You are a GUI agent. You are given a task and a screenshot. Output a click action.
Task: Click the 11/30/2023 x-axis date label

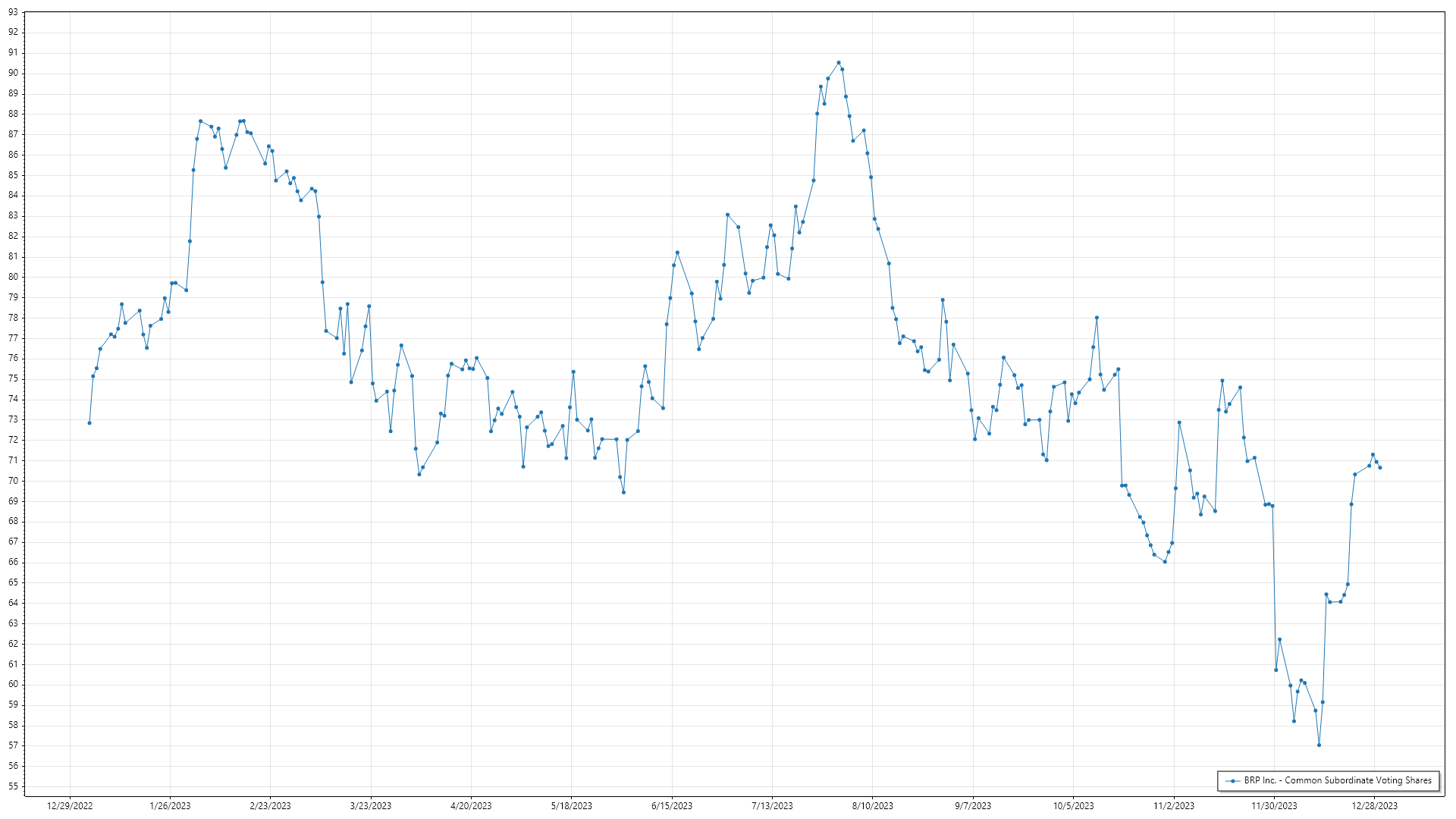tap(1274, 806)
